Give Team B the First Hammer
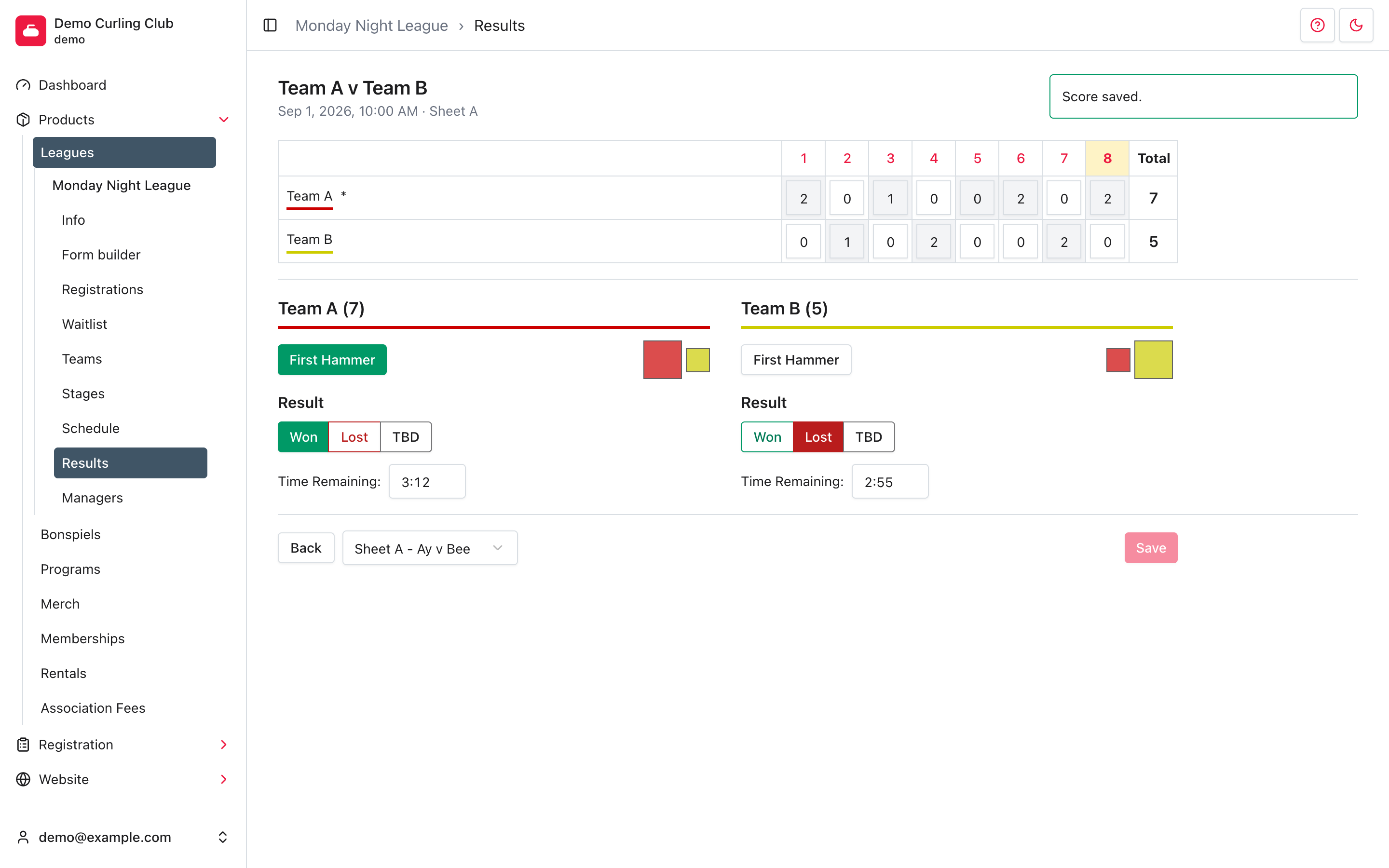The width and height of the screenshot is (1389, 868). pos(795,360)
